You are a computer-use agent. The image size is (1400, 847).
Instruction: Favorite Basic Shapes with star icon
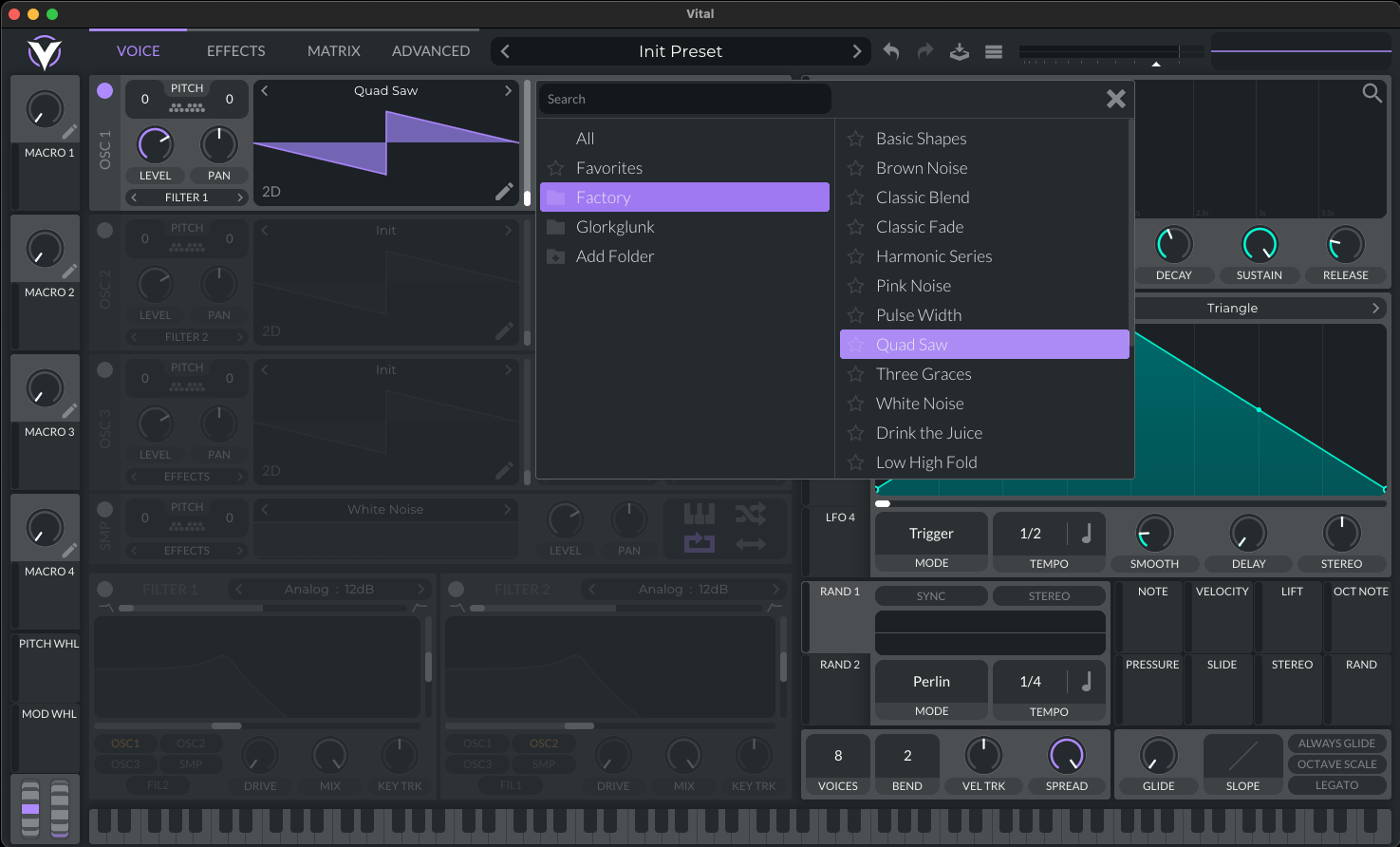pyautogui.click(x=855, y=139)
